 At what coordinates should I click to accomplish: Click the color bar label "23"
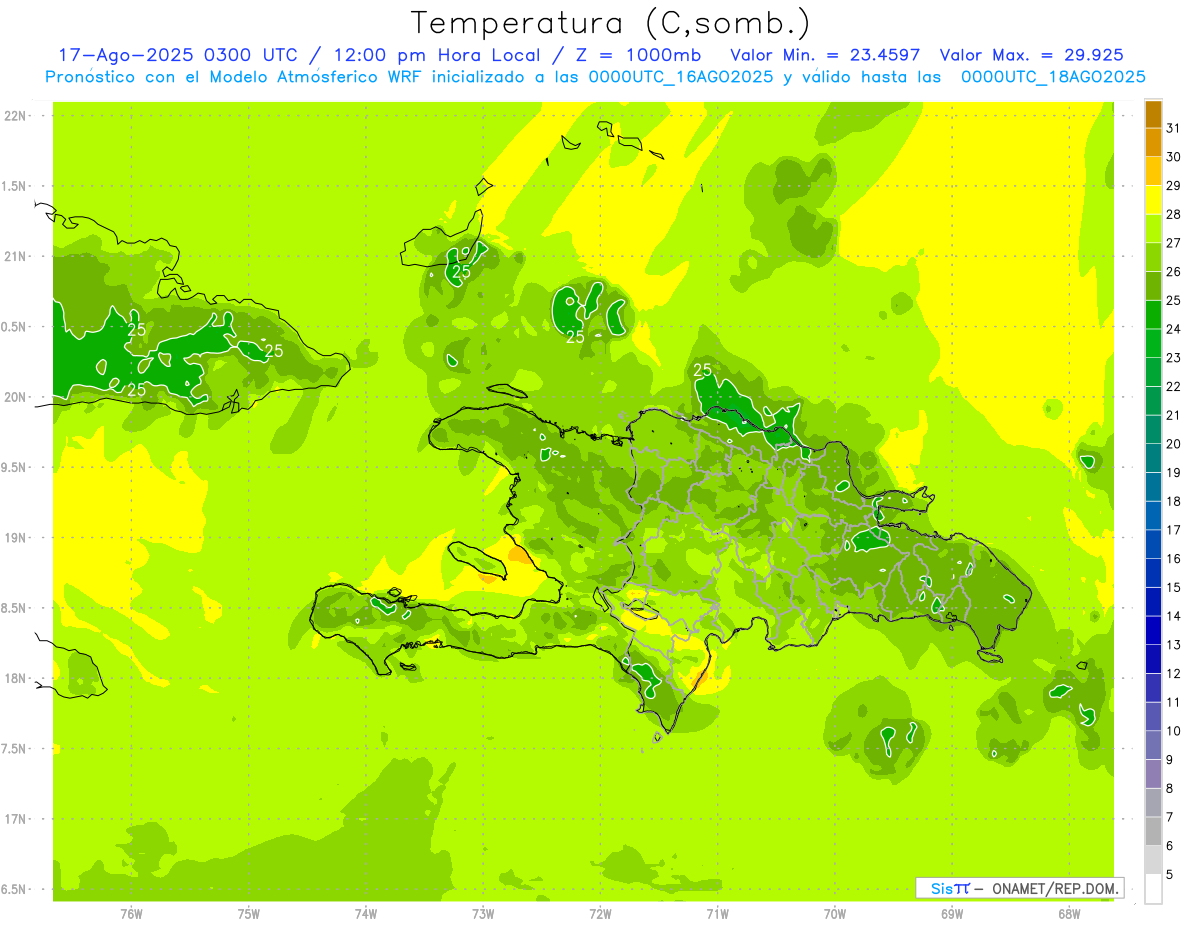[x=1174, y=358]
